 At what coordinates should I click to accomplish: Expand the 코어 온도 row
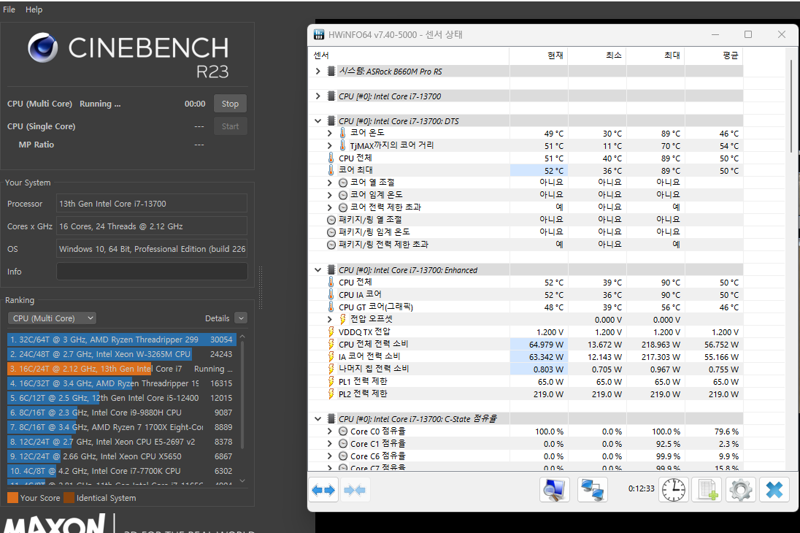[330, 133]
